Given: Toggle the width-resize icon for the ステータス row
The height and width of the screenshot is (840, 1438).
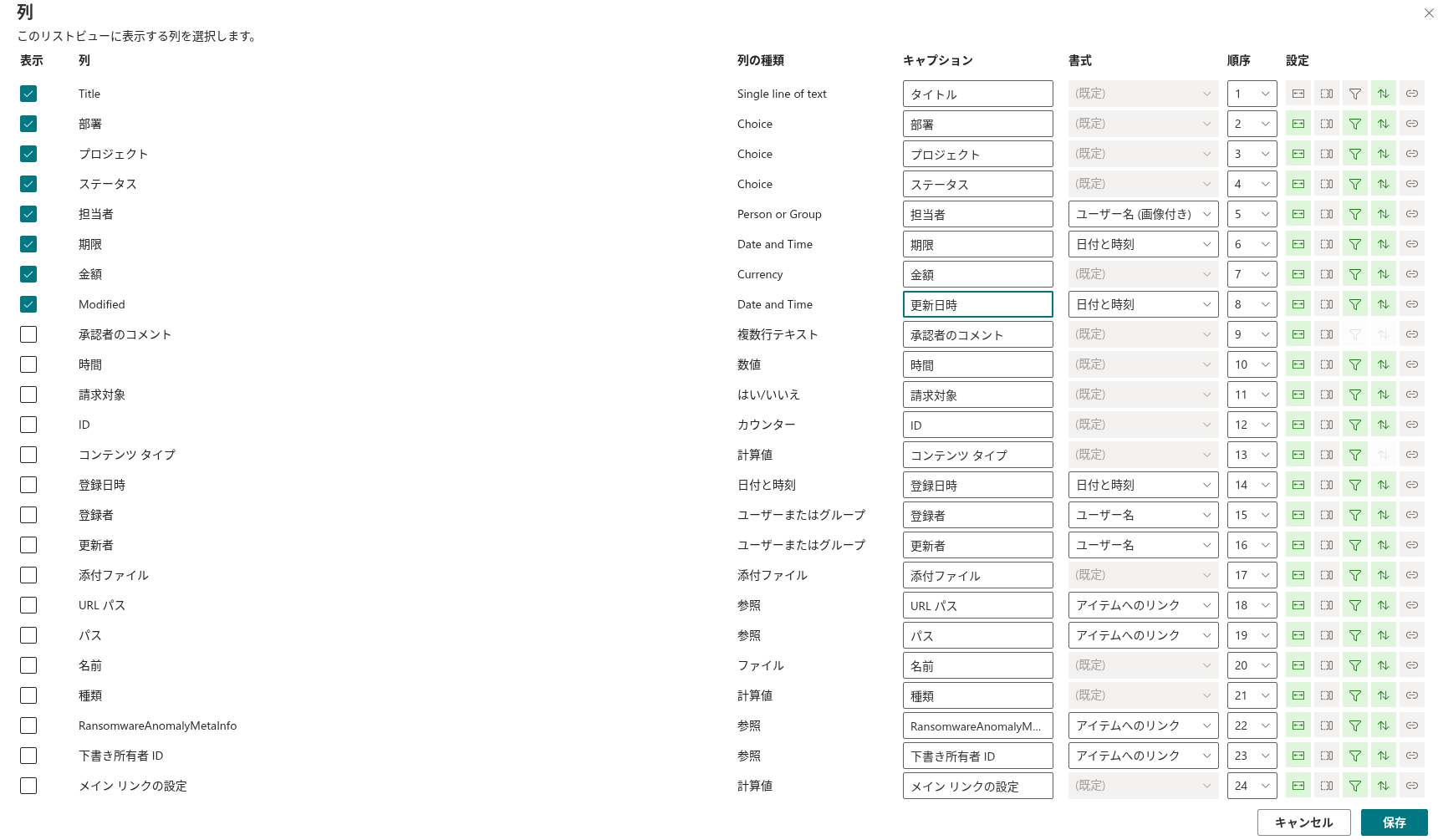Looking at the screenshot, I should point(1298,184).
